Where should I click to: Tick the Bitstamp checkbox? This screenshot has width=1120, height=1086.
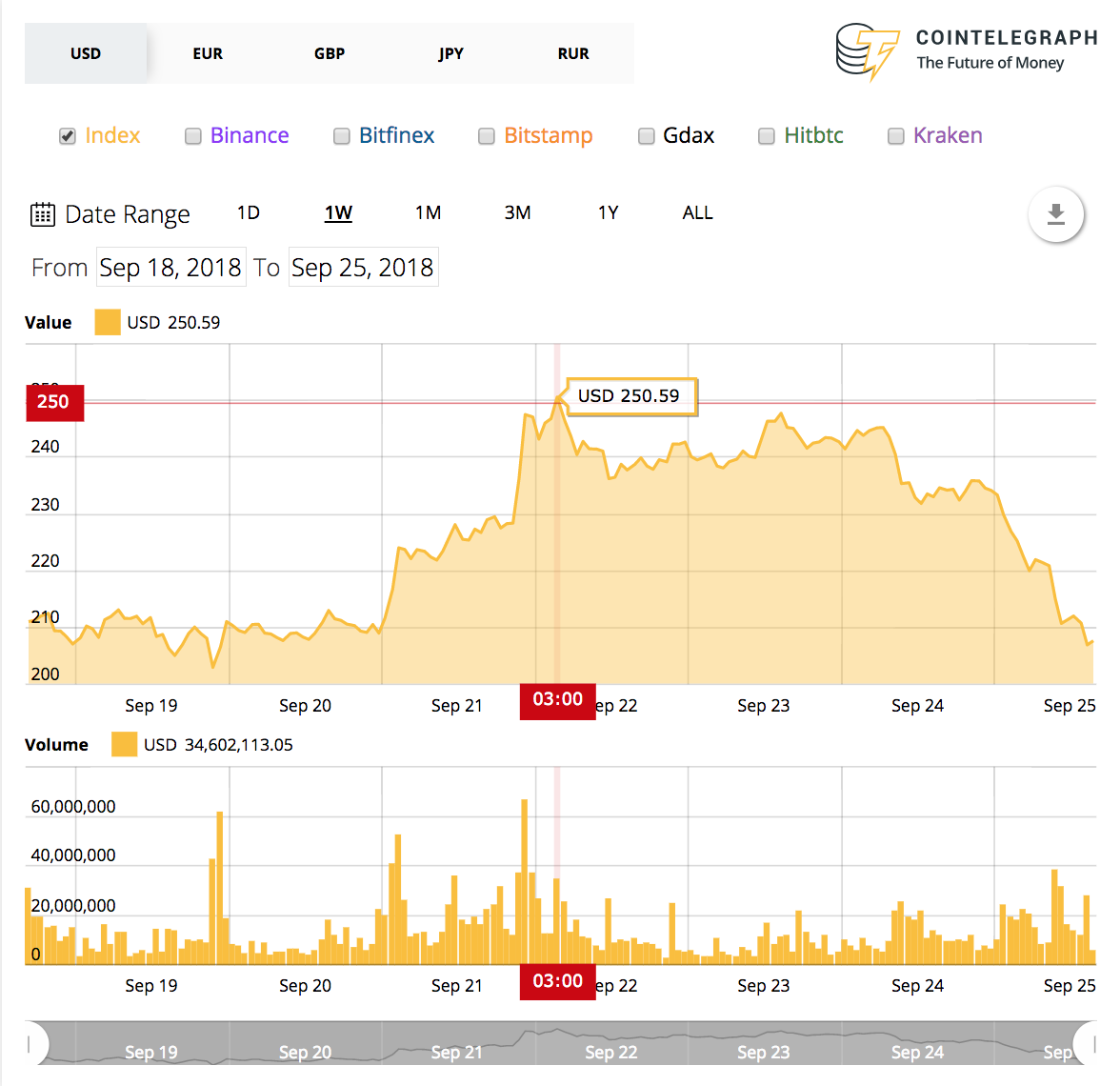[487, 135]
